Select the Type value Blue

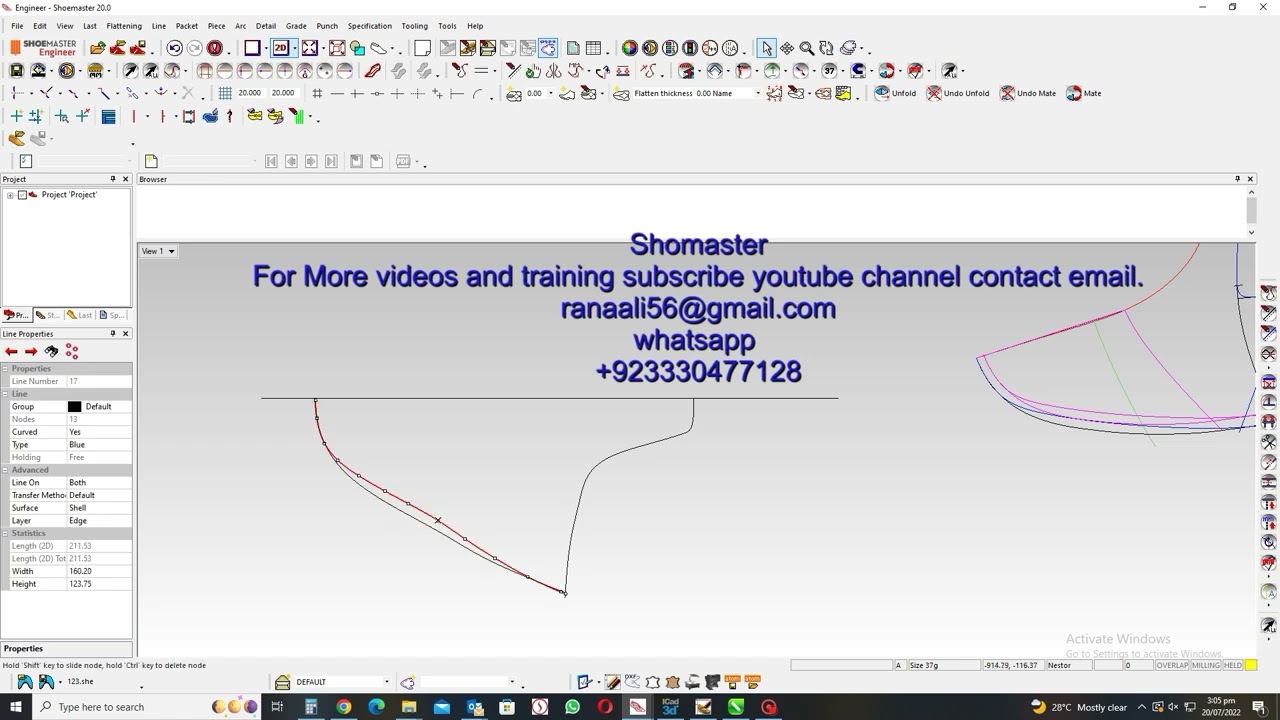tap(99, 445)
